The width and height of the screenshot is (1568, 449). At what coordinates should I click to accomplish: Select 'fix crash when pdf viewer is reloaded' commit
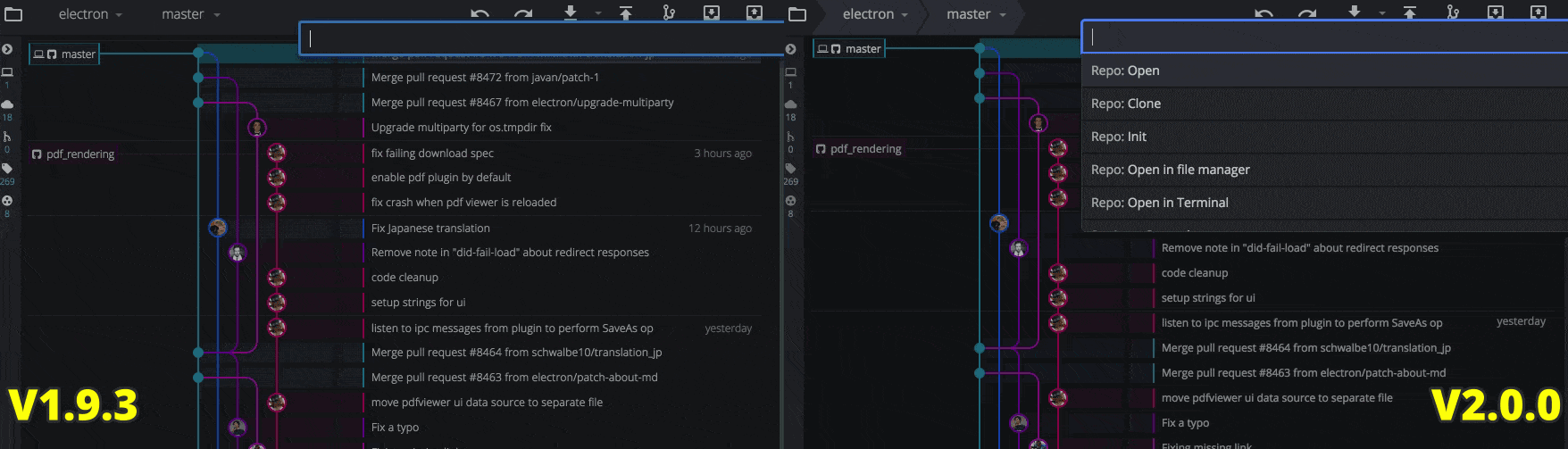click(463, 203)
